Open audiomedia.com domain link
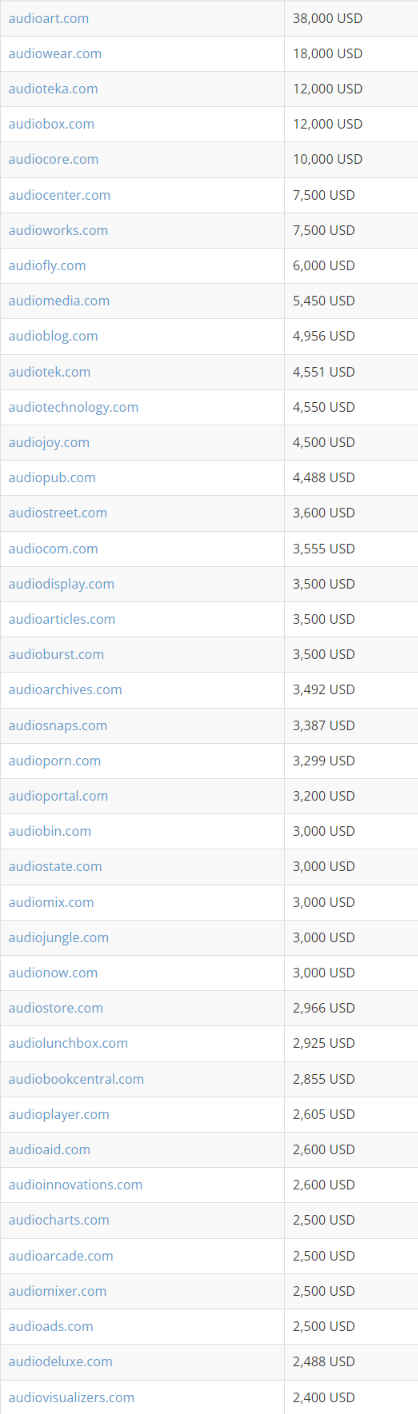The image size is (418, 1414). (x=59, y=301)
